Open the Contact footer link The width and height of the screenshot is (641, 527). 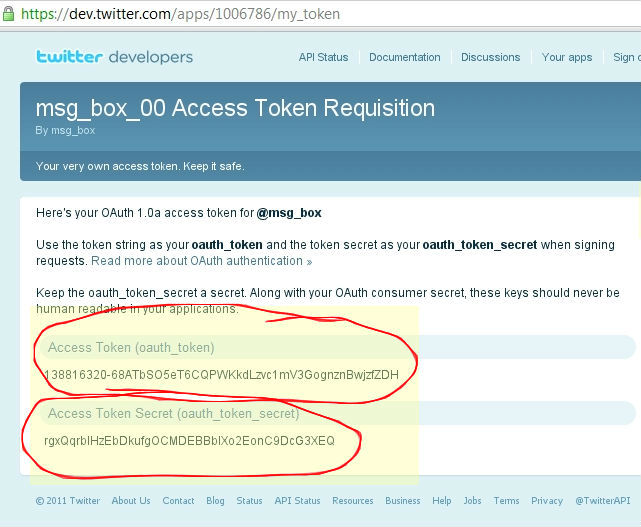178,500
